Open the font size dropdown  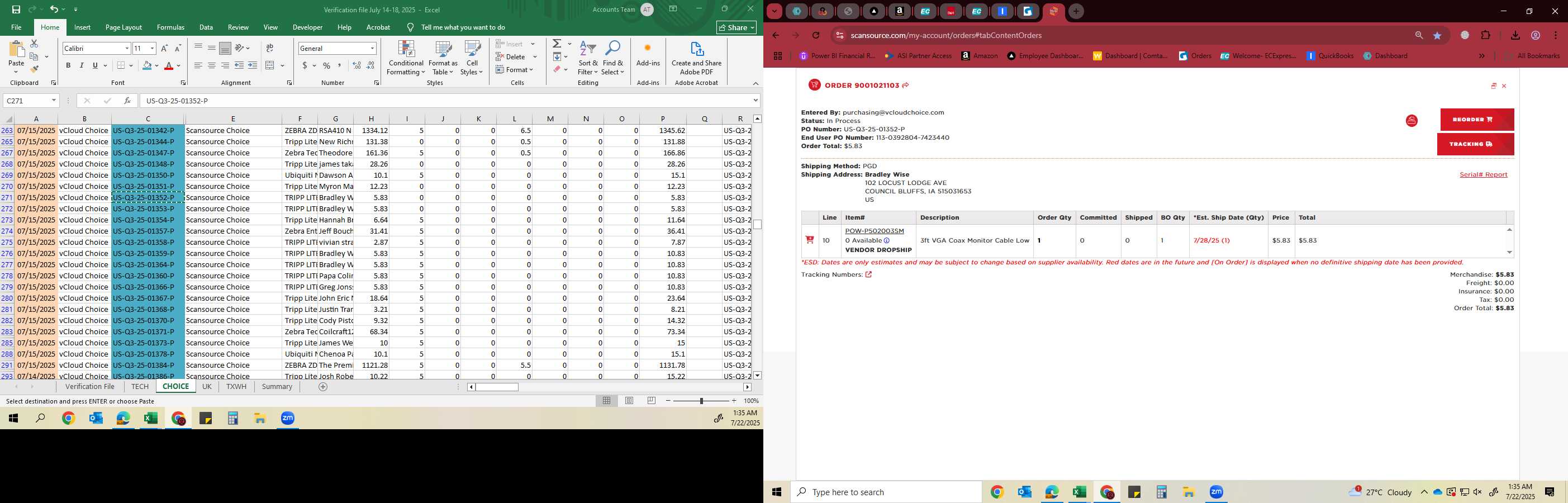152,48
